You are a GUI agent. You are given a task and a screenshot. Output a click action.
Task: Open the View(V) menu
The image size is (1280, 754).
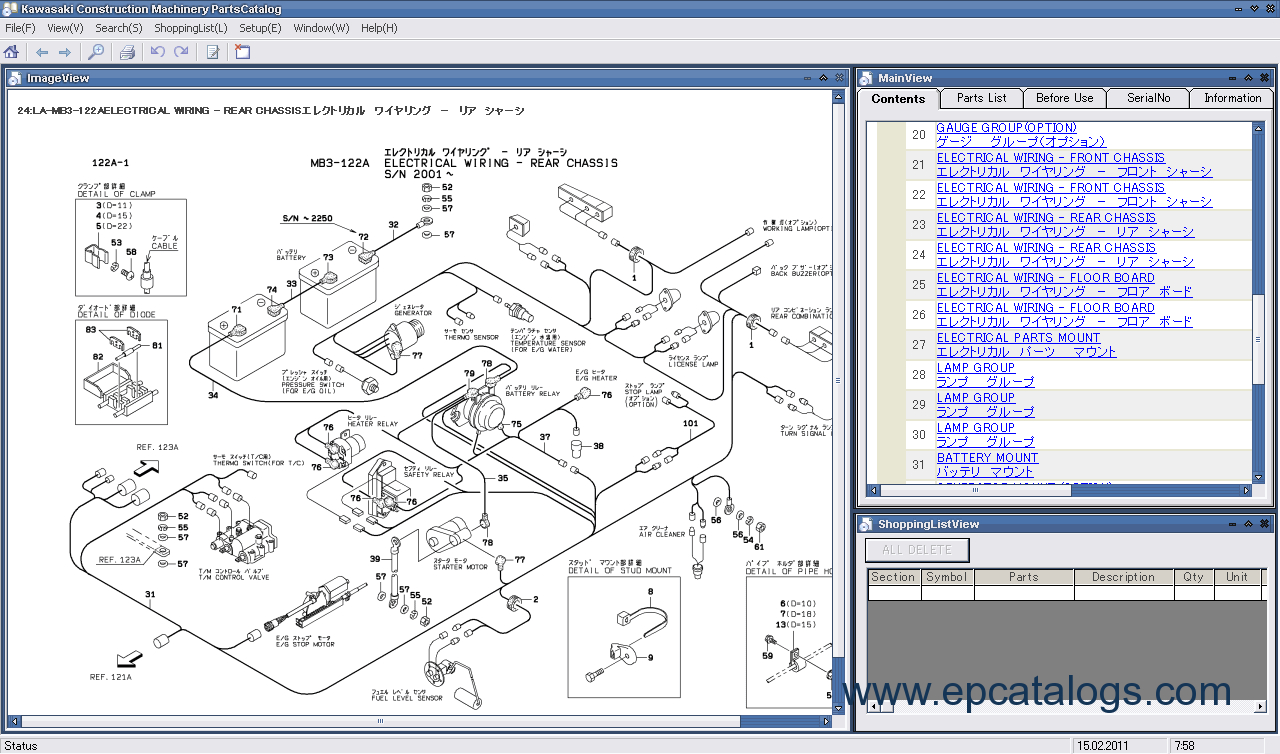tap(65, 28)
